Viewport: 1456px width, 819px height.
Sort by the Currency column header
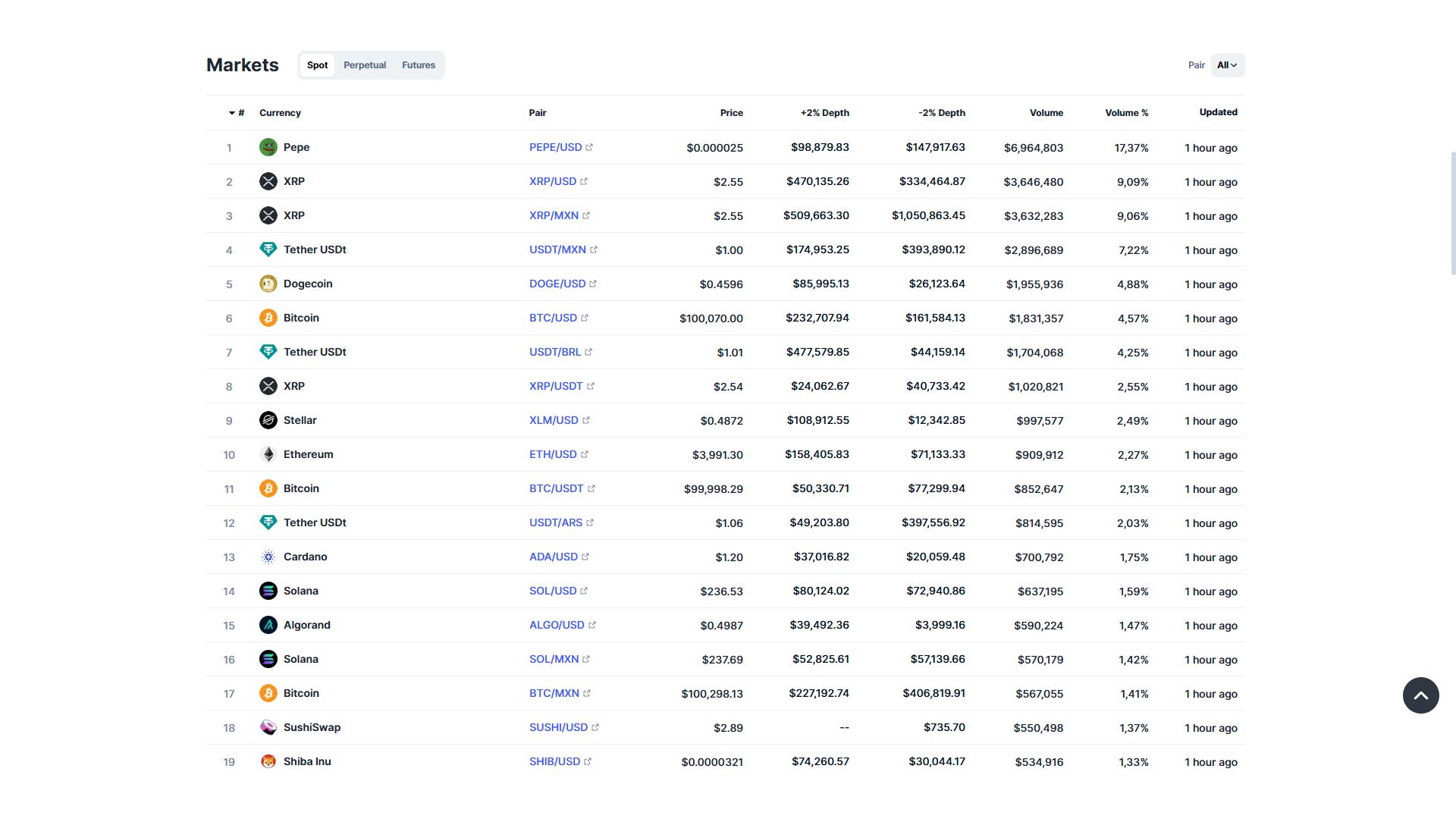pos(280,113)
